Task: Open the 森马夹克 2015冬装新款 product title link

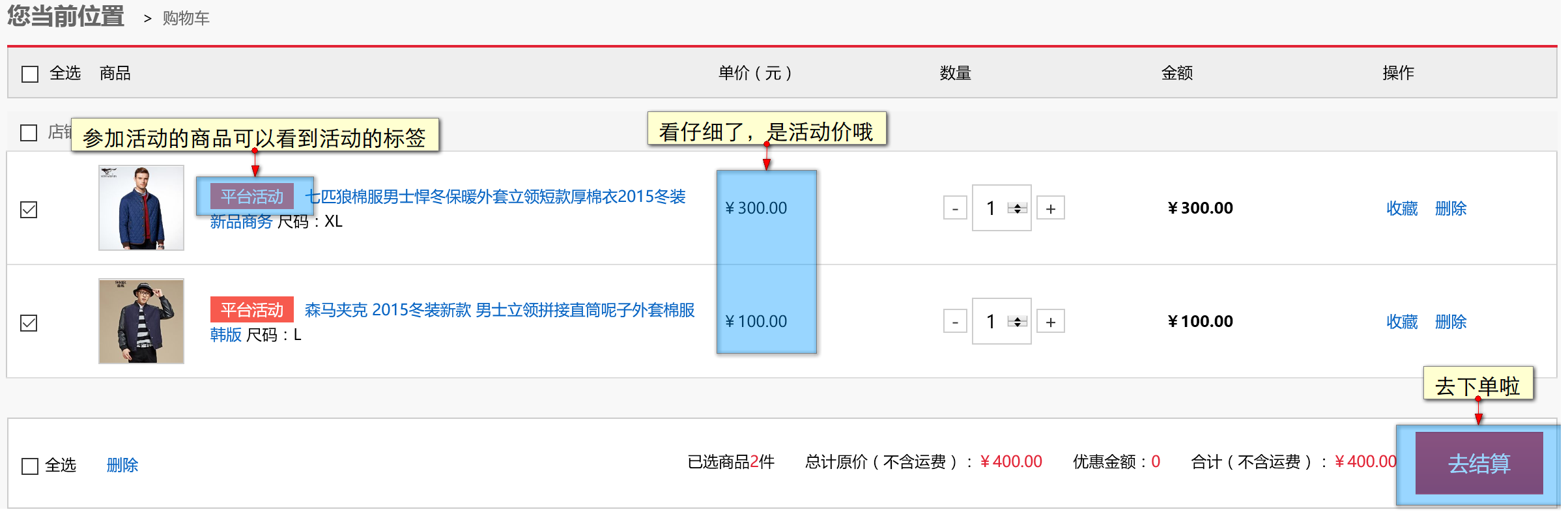Action: point(500,310)
